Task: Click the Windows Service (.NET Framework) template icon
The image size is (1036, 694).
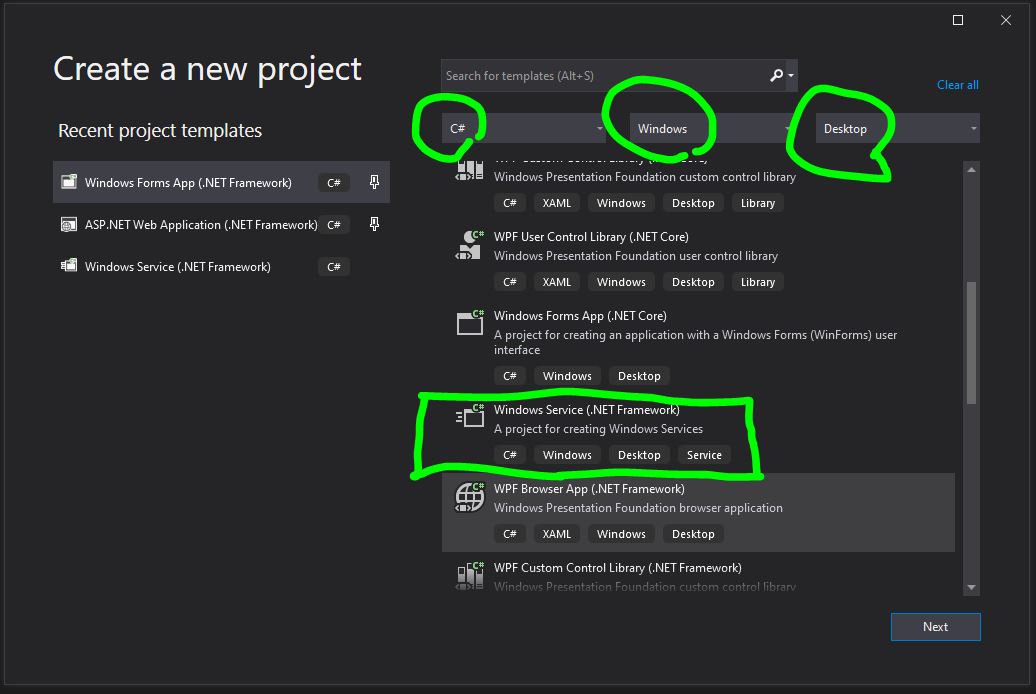Action: pos(468,417)
